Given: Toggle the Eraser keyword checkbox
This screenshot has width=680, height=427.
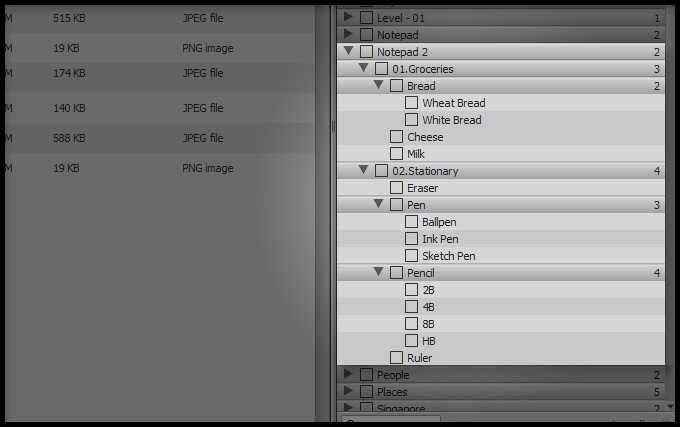Looking at the screenshot, I should (397, 188).
